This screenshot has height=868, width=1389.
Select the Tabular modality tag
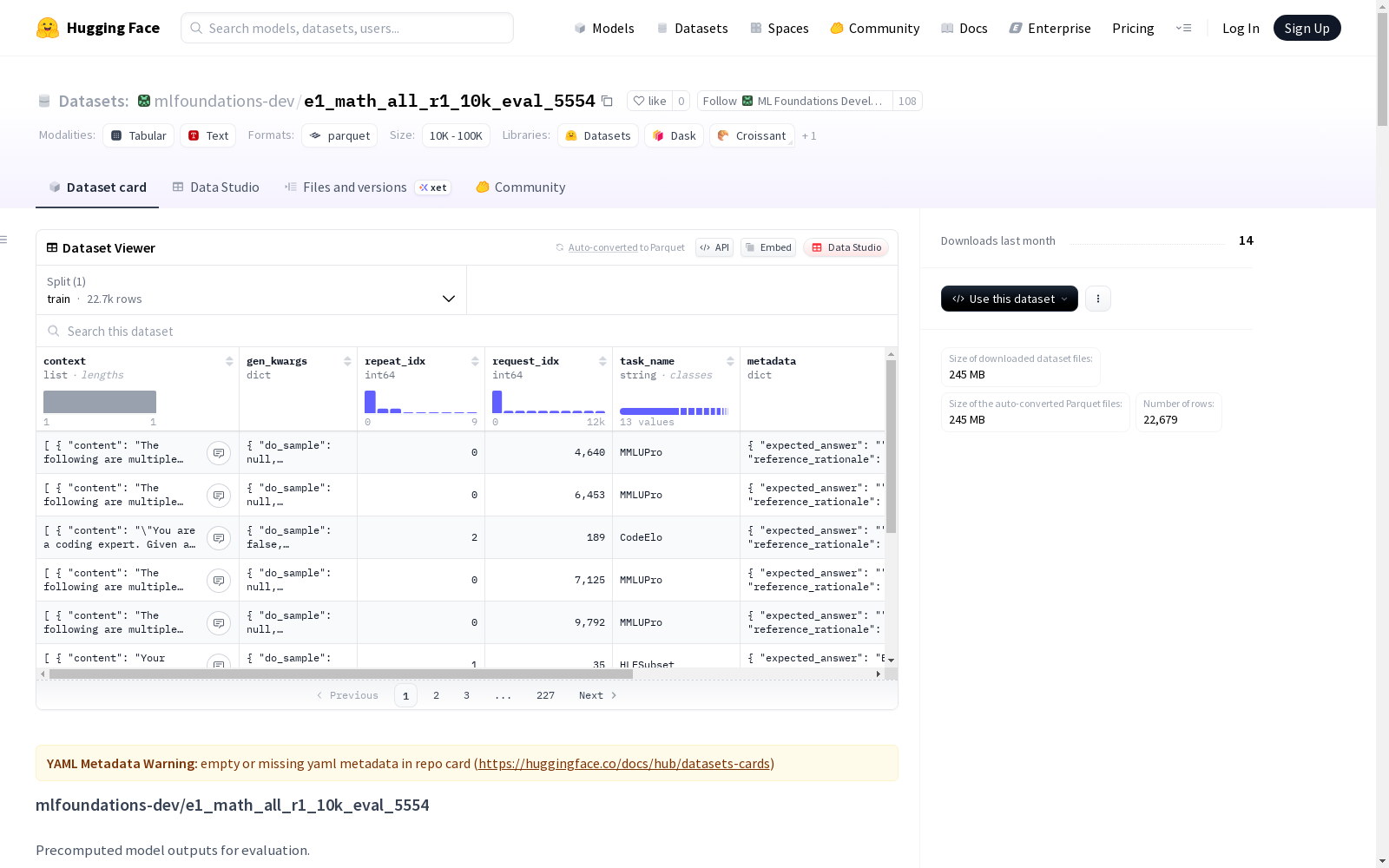[x=139, y=135]
